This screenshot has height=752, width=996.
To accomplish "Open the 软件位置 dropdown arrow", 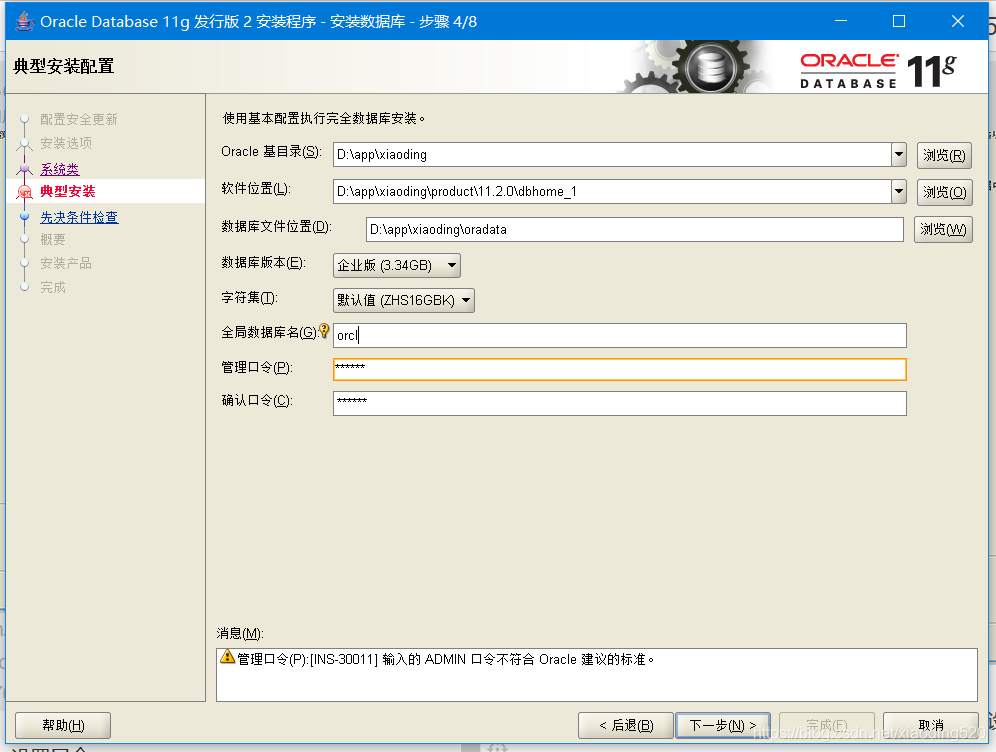I will (899, 191).
